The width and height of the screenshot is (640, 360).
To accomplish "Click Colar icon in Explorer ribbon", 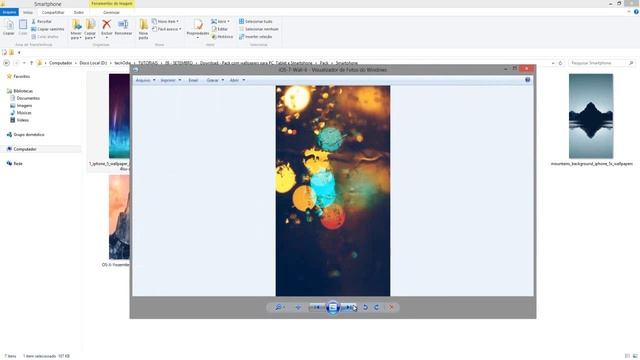I will tap(23, 27).
